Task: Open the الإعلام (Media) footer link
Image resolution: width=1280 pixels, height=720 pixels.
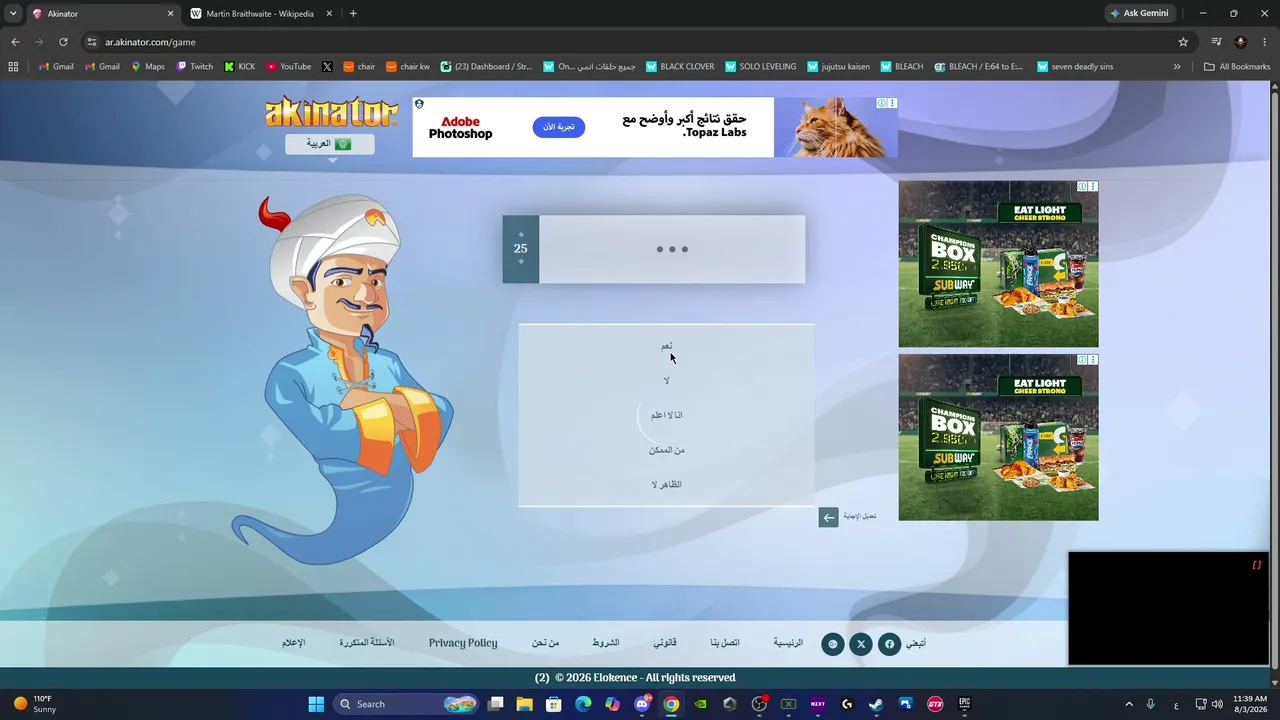Action: pos(294,643)
